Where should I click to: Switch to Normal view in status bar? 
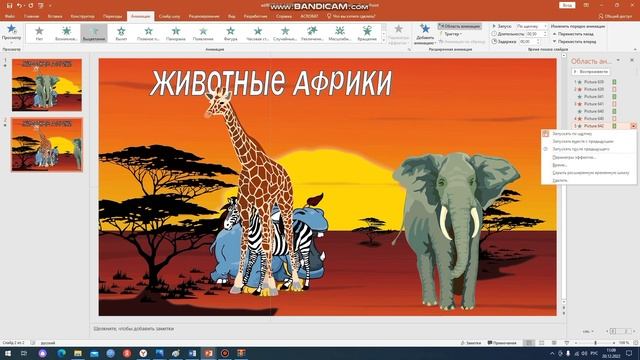tap(529, 343)
